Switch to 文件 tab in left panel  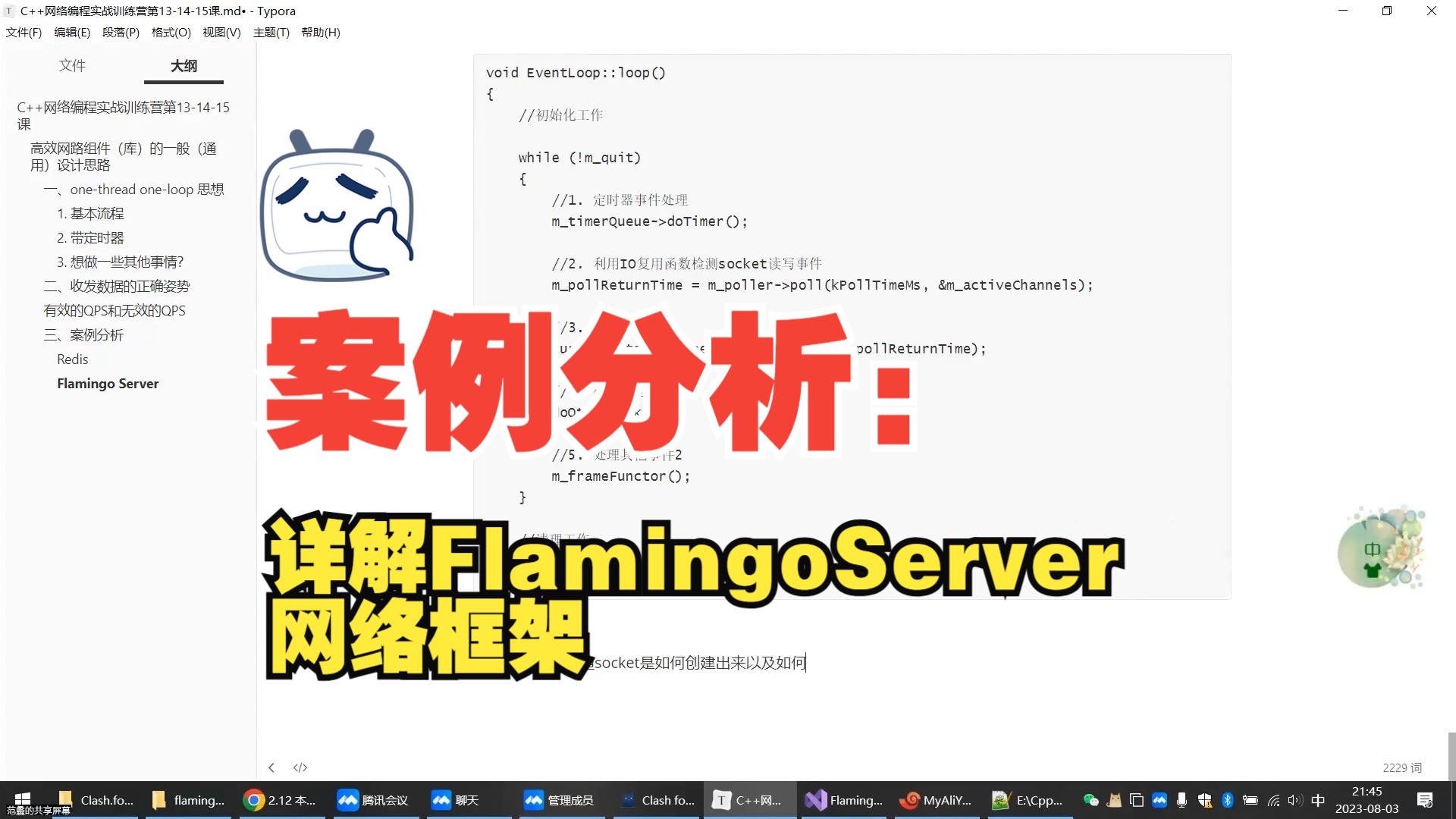(x=71, y=65)
